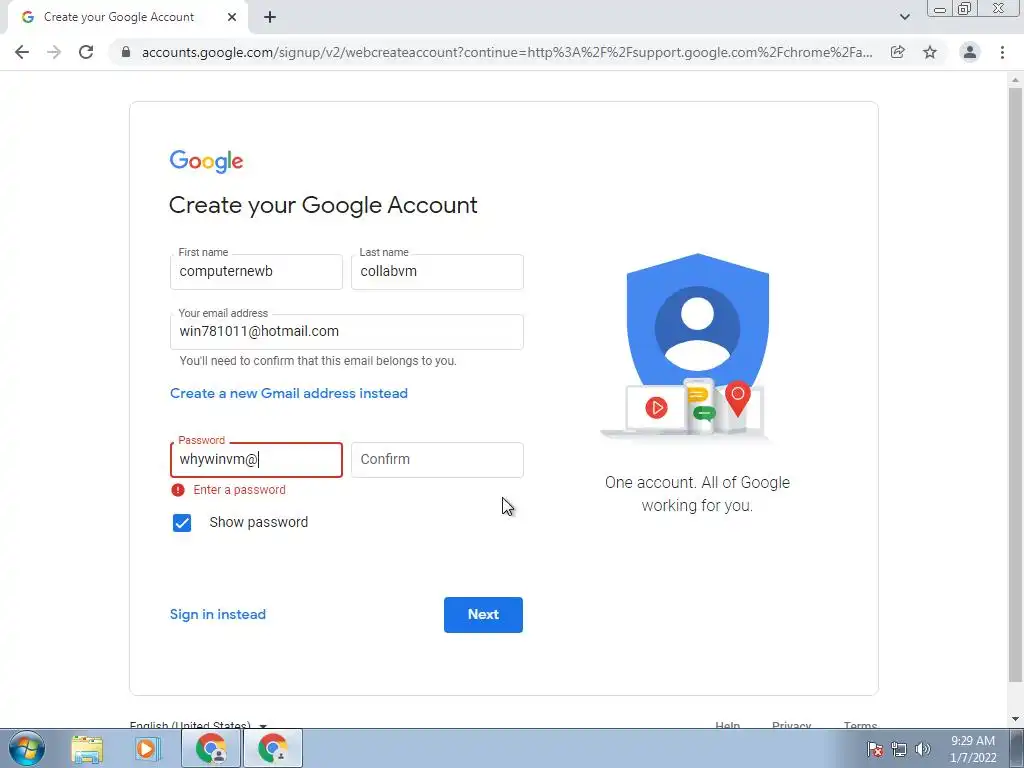Screen dimensions: 1024x768
Task: Click the red error icon beside Enter a password
Action: point(178,490)
